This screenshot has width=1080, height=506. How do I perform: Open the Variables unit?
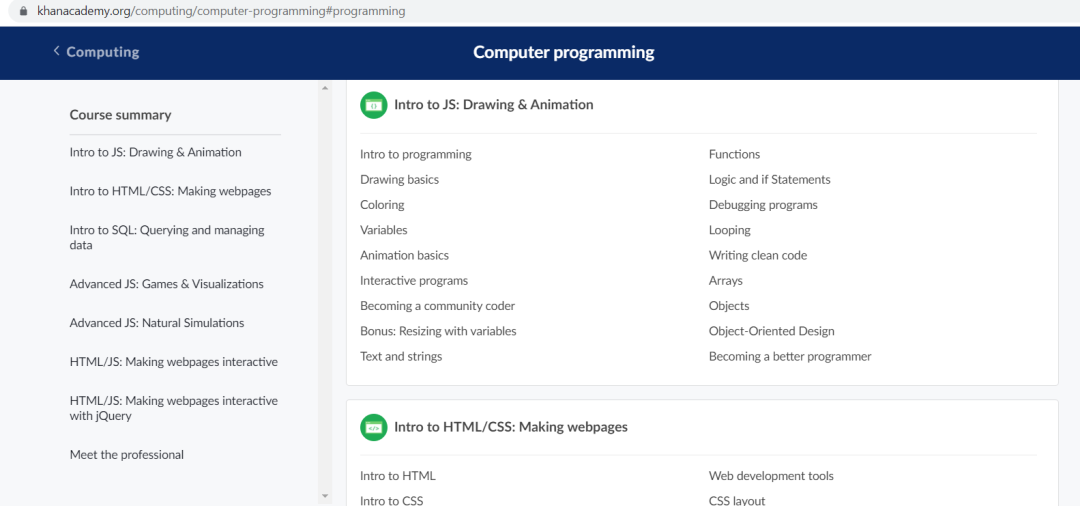coord(384,230)
